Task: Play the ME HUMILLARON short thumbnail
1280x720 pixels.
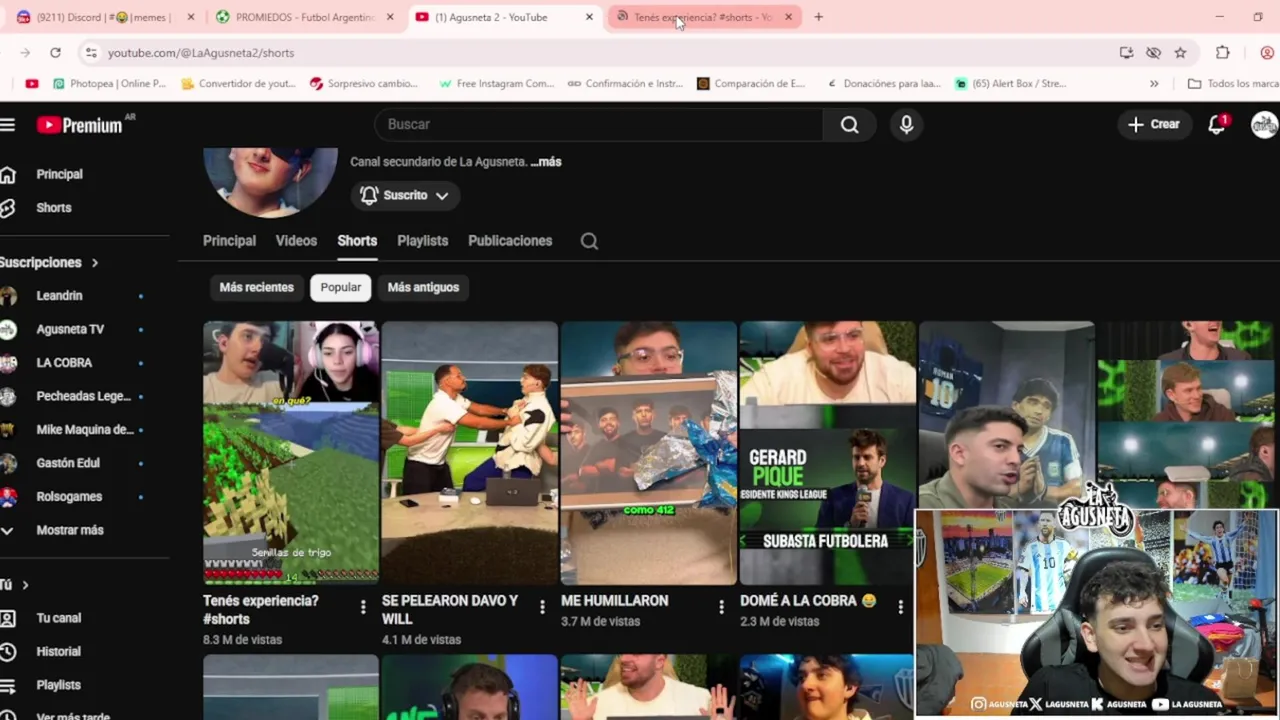Action: click(649, 452)
